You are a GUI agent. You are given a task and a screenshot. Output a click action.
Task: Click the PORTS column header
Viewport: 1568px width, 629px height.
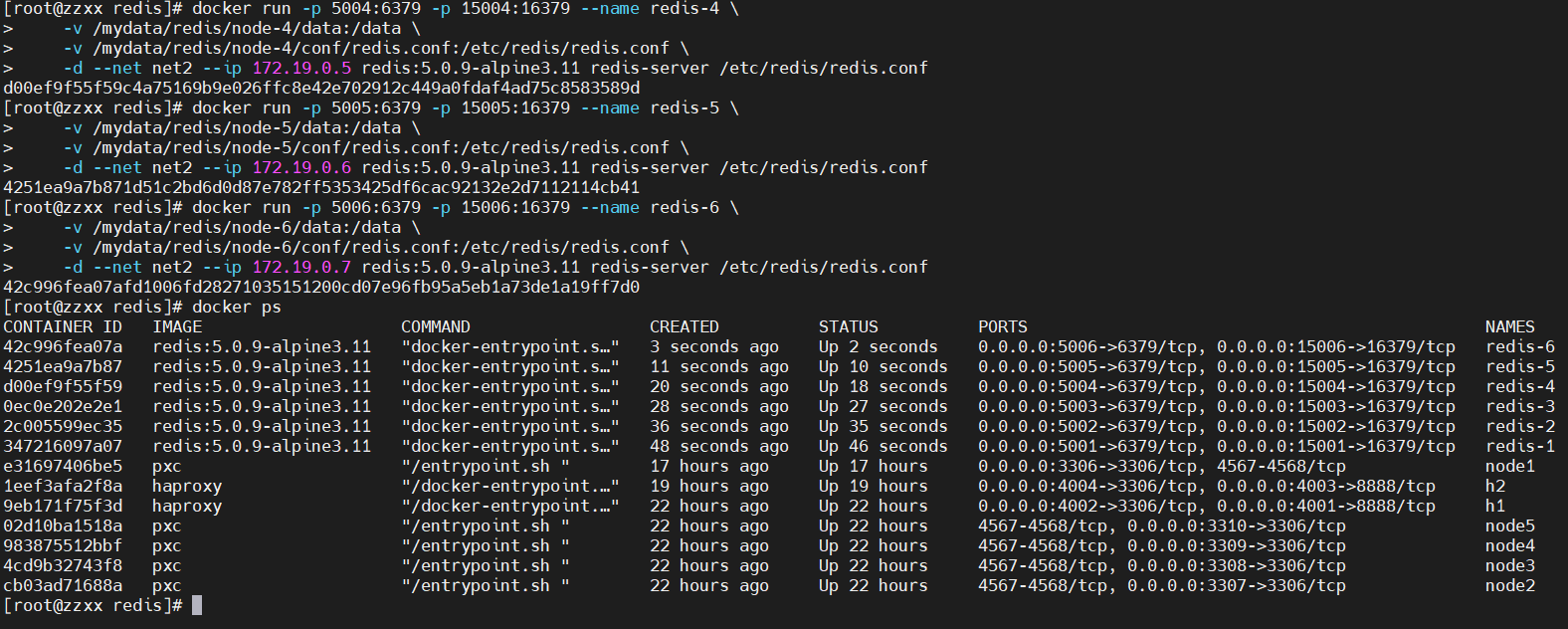pos(1003,326)
